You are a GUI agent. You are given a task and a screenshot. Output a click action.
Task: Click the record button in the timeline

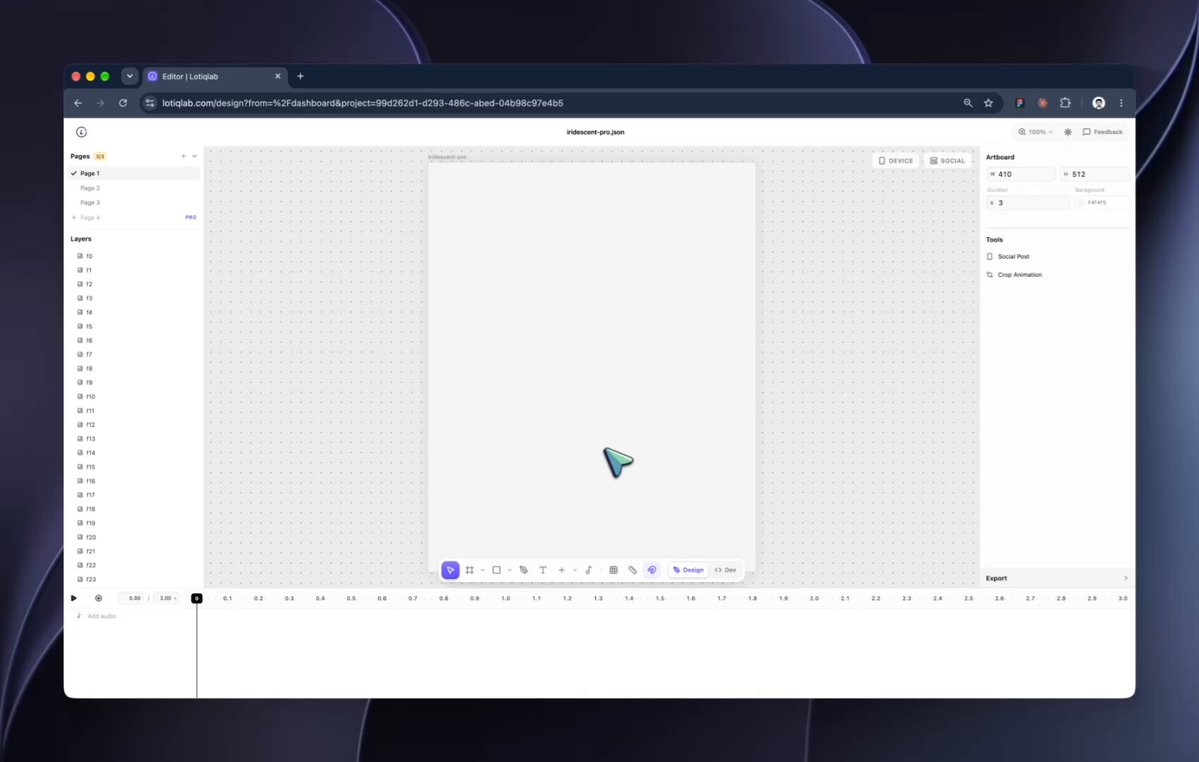point(99,598)
